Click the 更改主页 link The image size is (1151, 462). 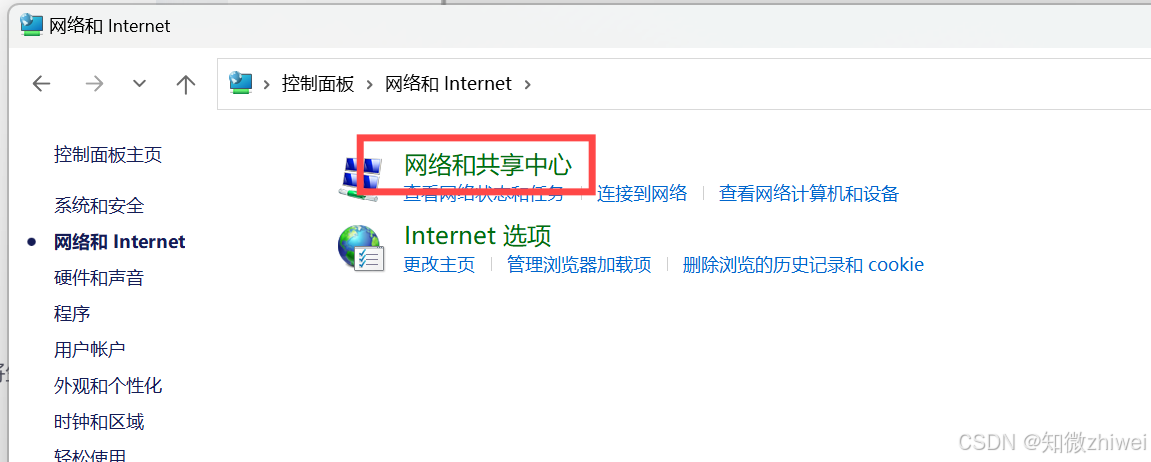pos(439,264)
